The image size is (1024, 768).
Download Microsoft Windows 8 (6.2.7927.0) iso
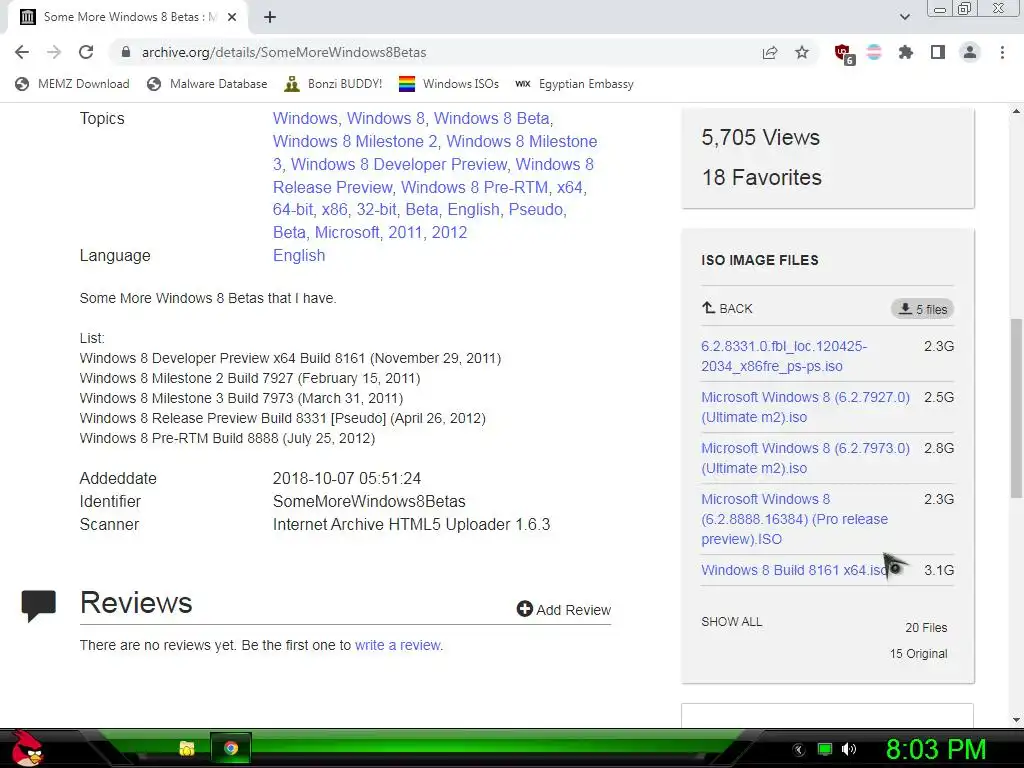coord(805,407)
